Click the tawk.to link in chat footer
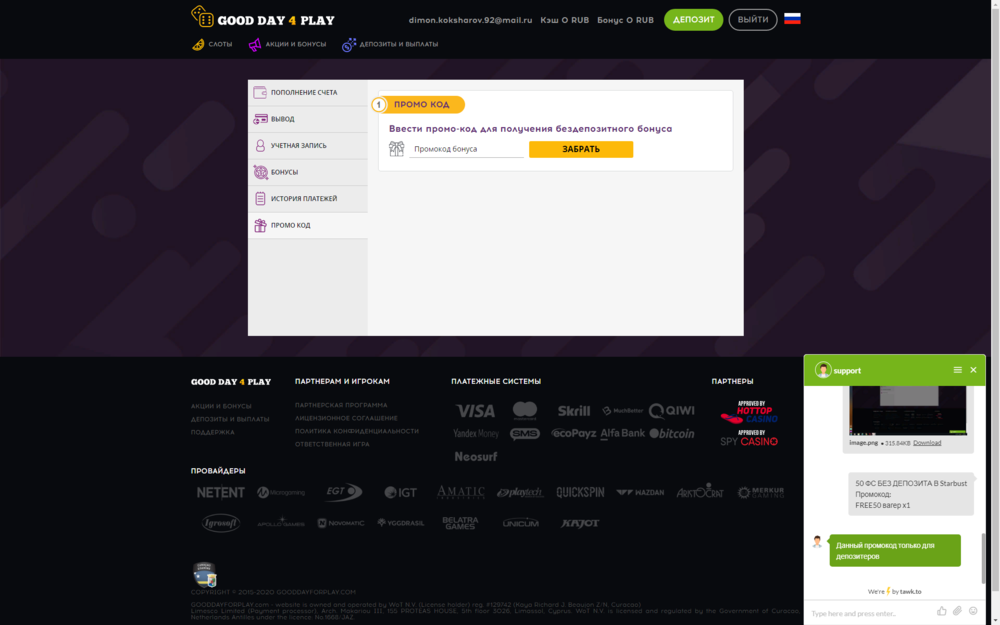 (x=910, y=591)
